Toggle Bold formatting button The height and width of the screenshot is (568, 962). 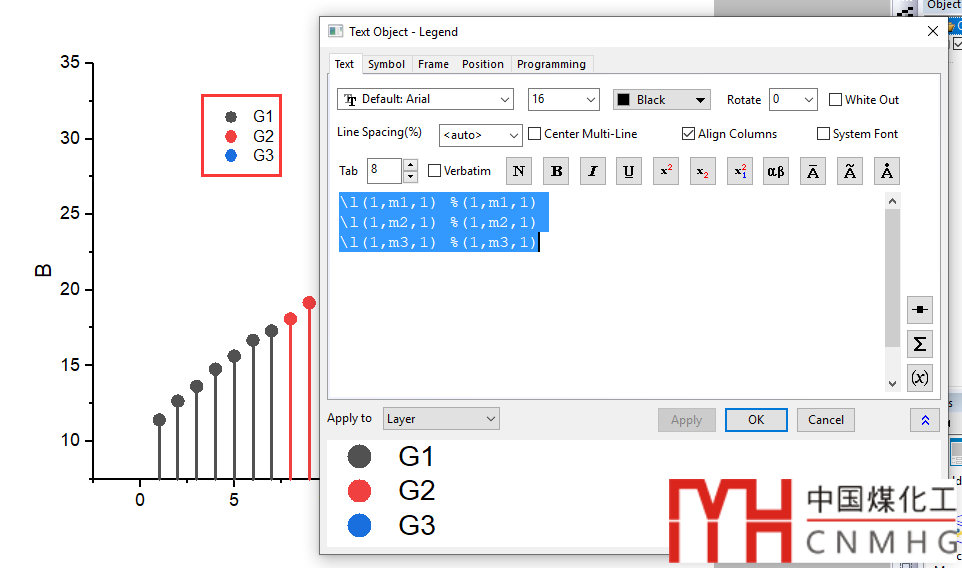pyautogui.click(x=556, y=171)
